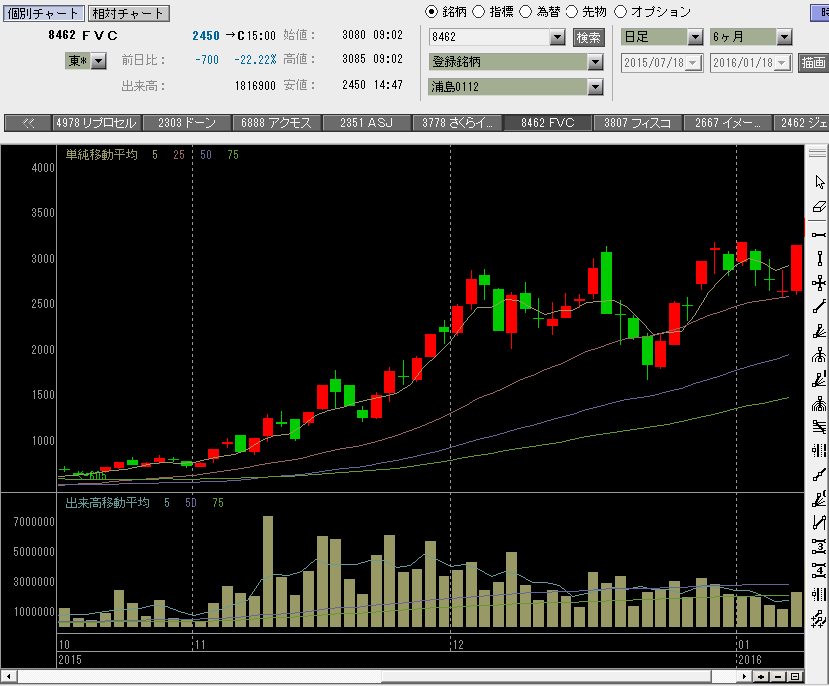Open the 浦島0112 list dropdown

coord(595,87)
